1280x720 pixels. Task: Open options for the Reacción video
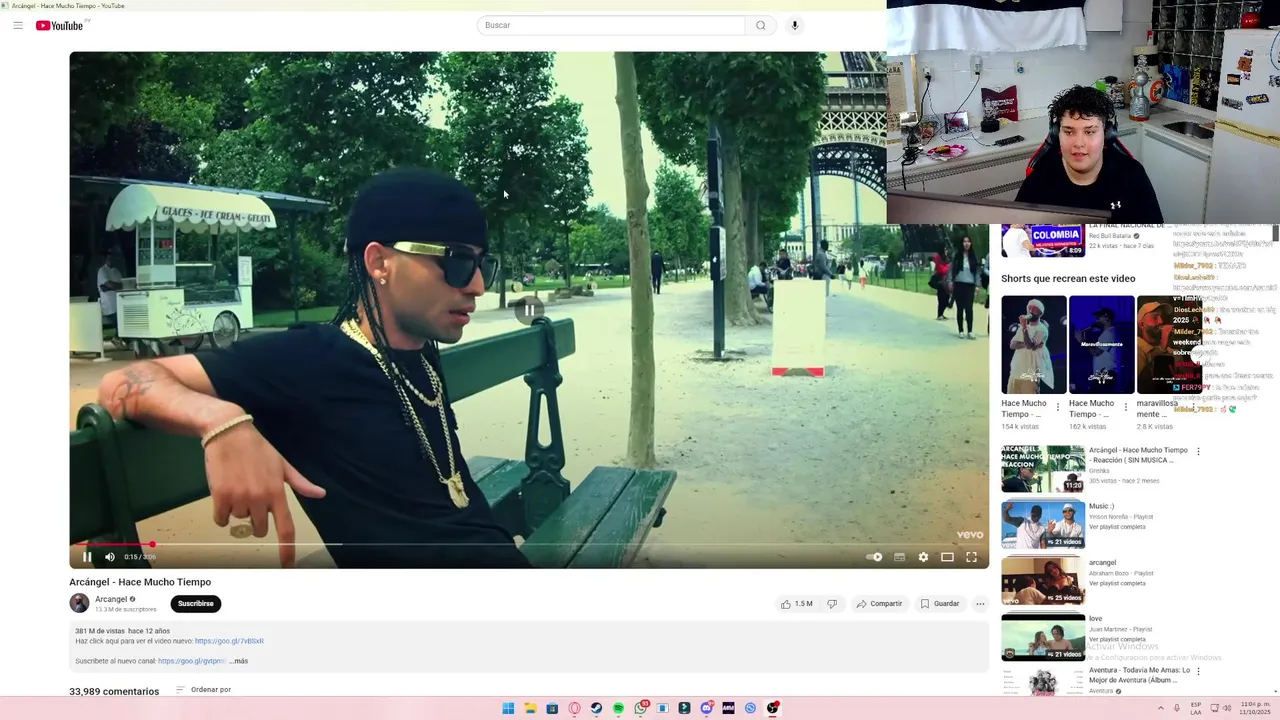click(x=1198, y=451)
